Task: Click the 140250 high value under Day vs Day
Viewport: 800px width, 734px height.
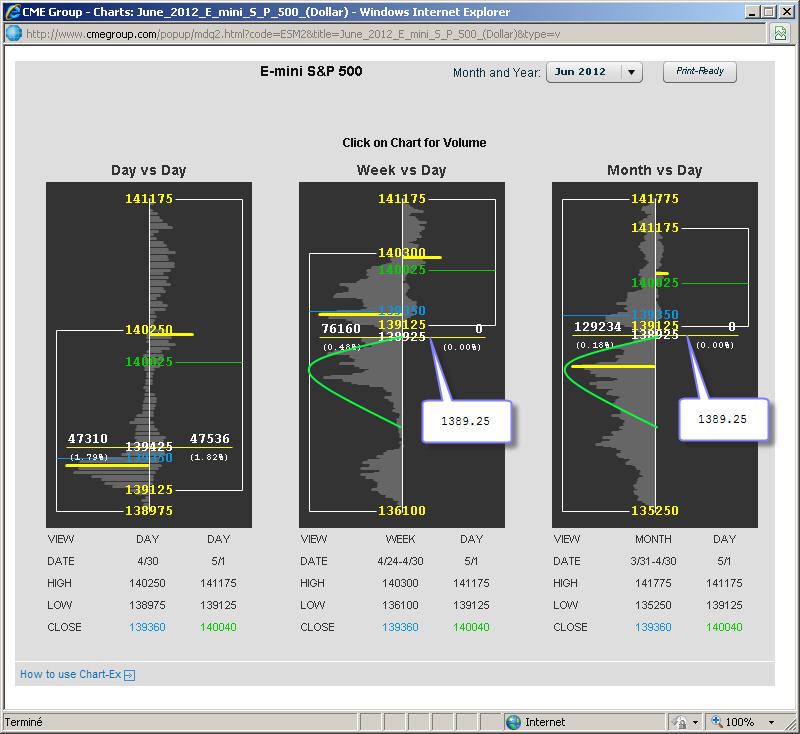Action: click(x=147, y=583)
